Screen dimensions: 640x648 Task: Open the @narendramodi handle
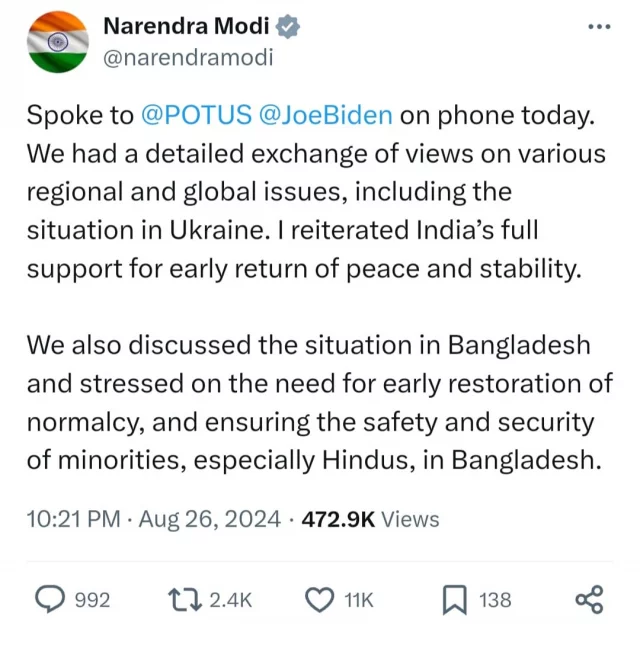point(188,57)
